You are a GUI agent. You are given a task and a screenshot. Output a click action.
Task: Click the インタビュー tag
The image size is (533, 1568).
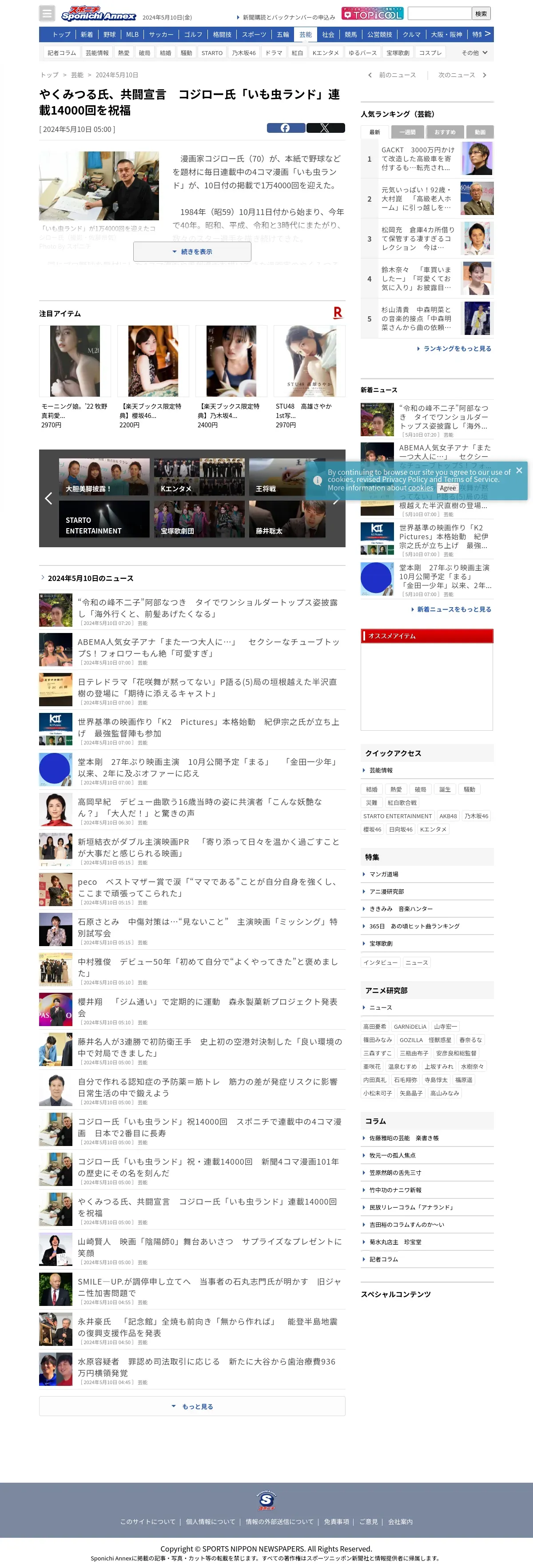(x=380, y=963)
